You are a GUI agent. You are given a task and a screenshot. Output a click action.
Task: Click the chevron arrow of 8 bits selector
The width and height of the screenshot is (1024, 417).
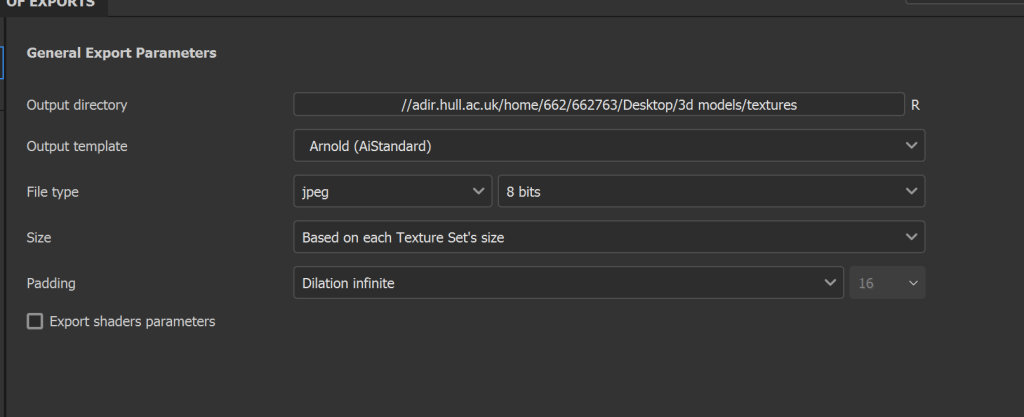click(912, 191)
